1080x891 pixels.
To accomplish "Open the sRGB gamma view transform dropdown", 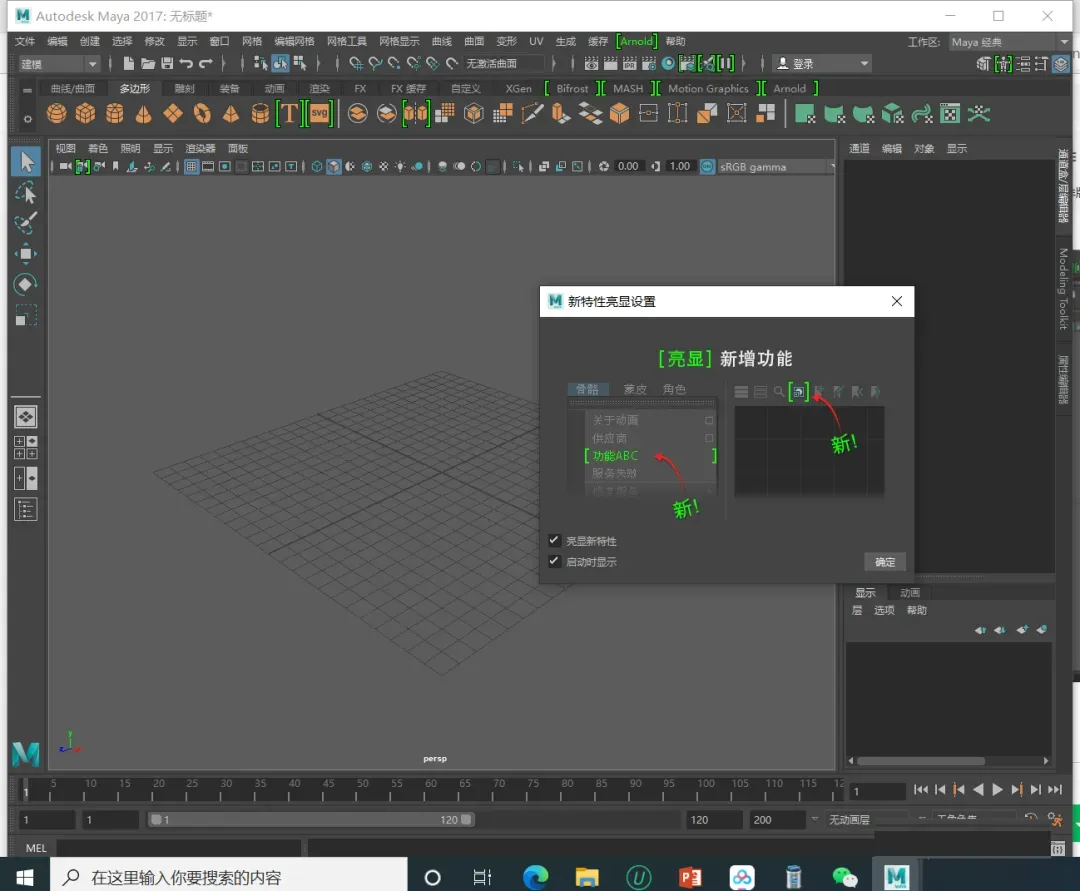I will click(767, 166).
